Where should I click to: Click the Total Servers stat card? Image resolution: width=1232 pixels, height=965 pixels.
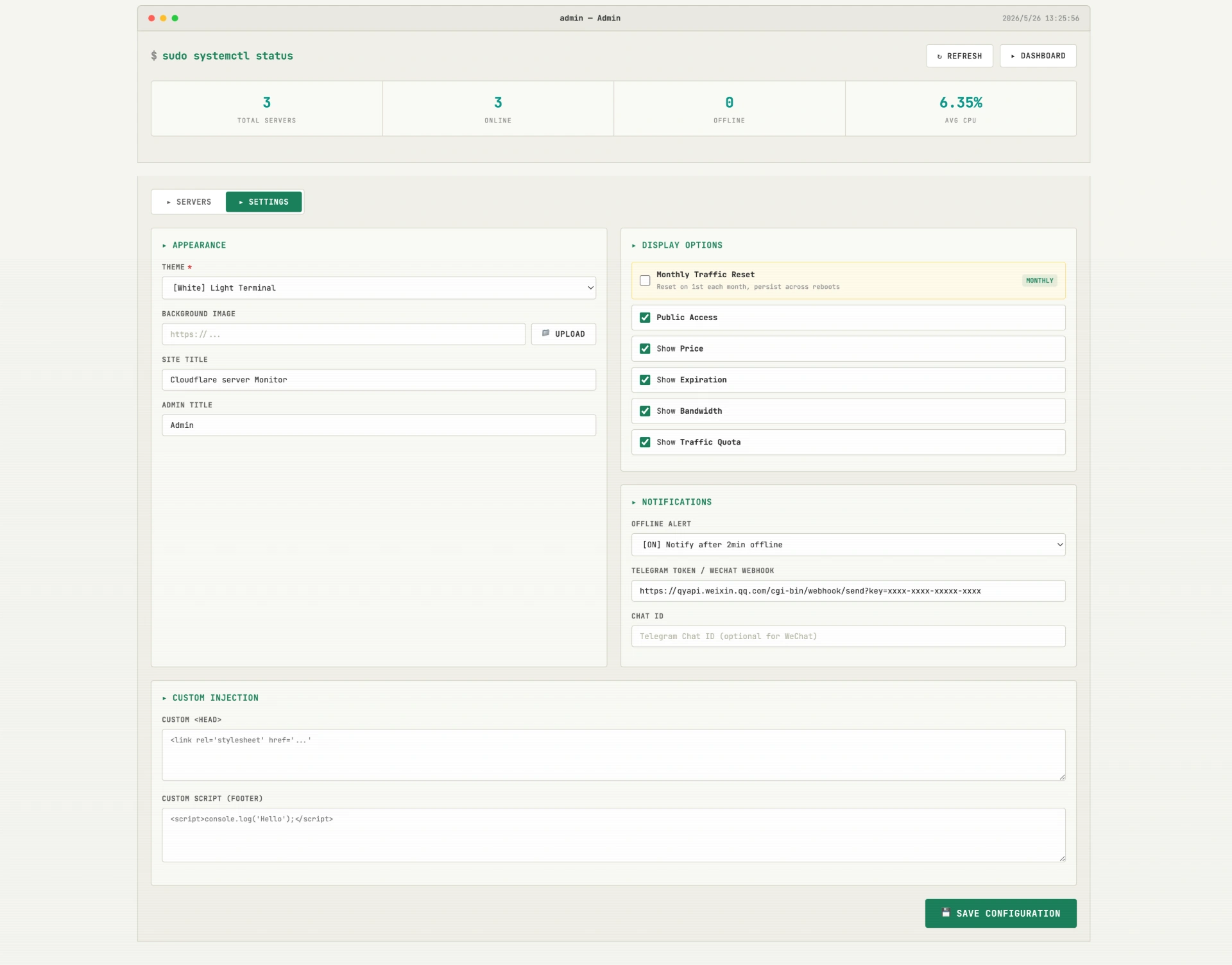(267, 108)
